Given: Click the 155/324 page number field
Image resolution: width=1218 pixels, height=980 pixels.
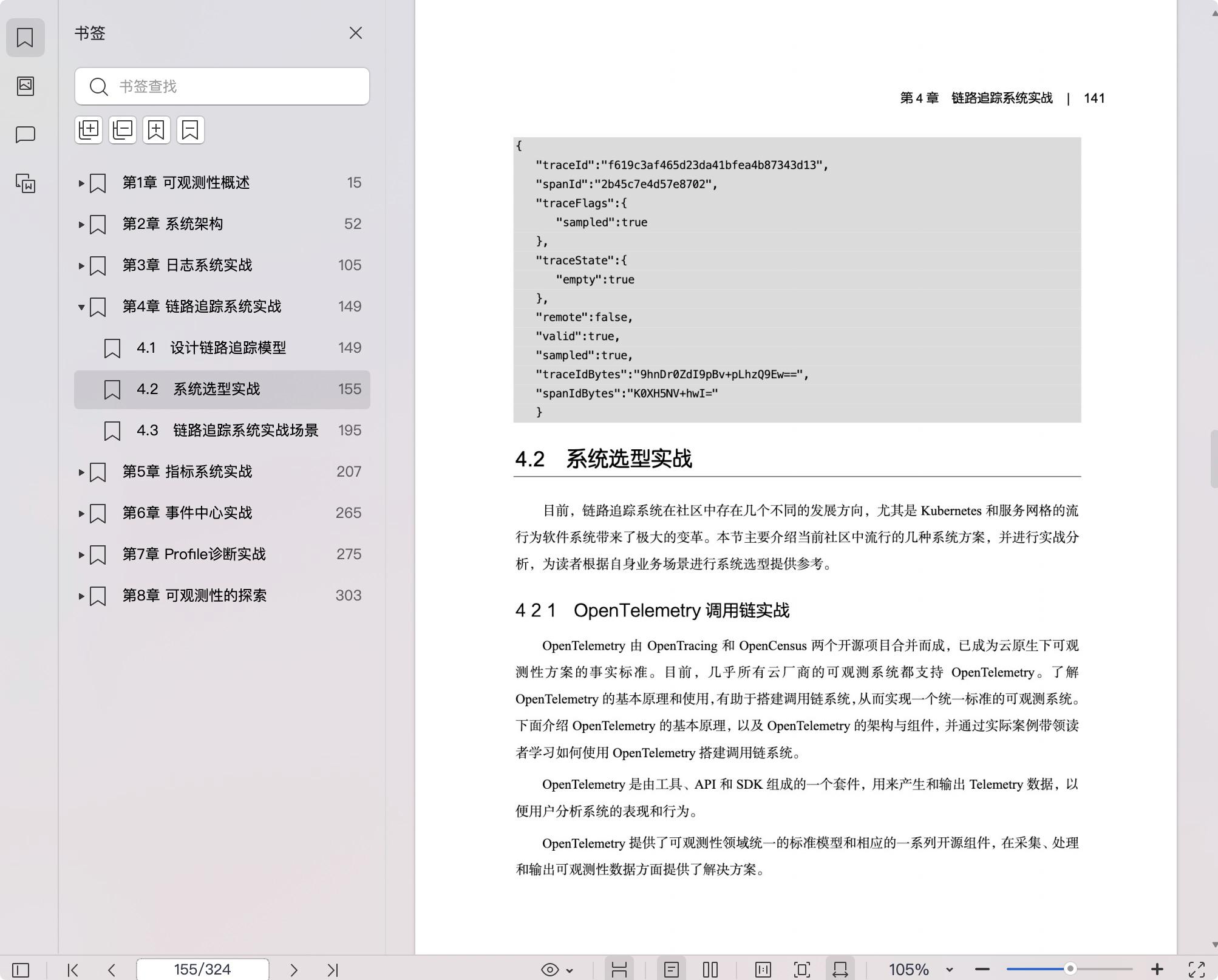Looking at the screenshot, I should click(x=202, y=969).
